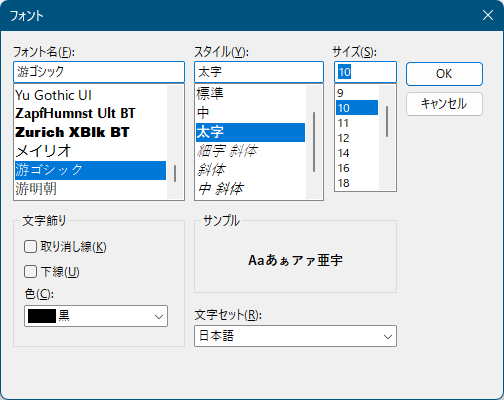Image resolution: width=504 pixels, height=400 pixels.
Task: Click the black color swatch in 色 combo
Action: pos(42,316)
